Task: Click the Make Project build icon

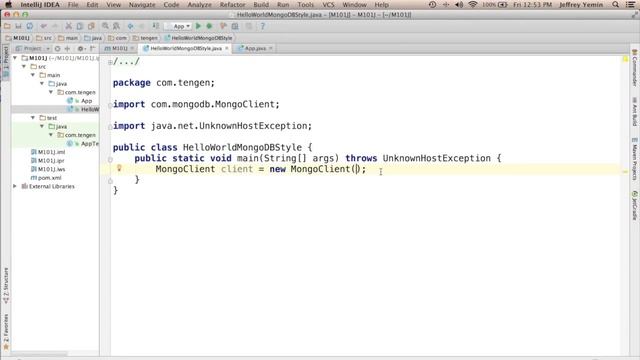Action: [156, 26]
